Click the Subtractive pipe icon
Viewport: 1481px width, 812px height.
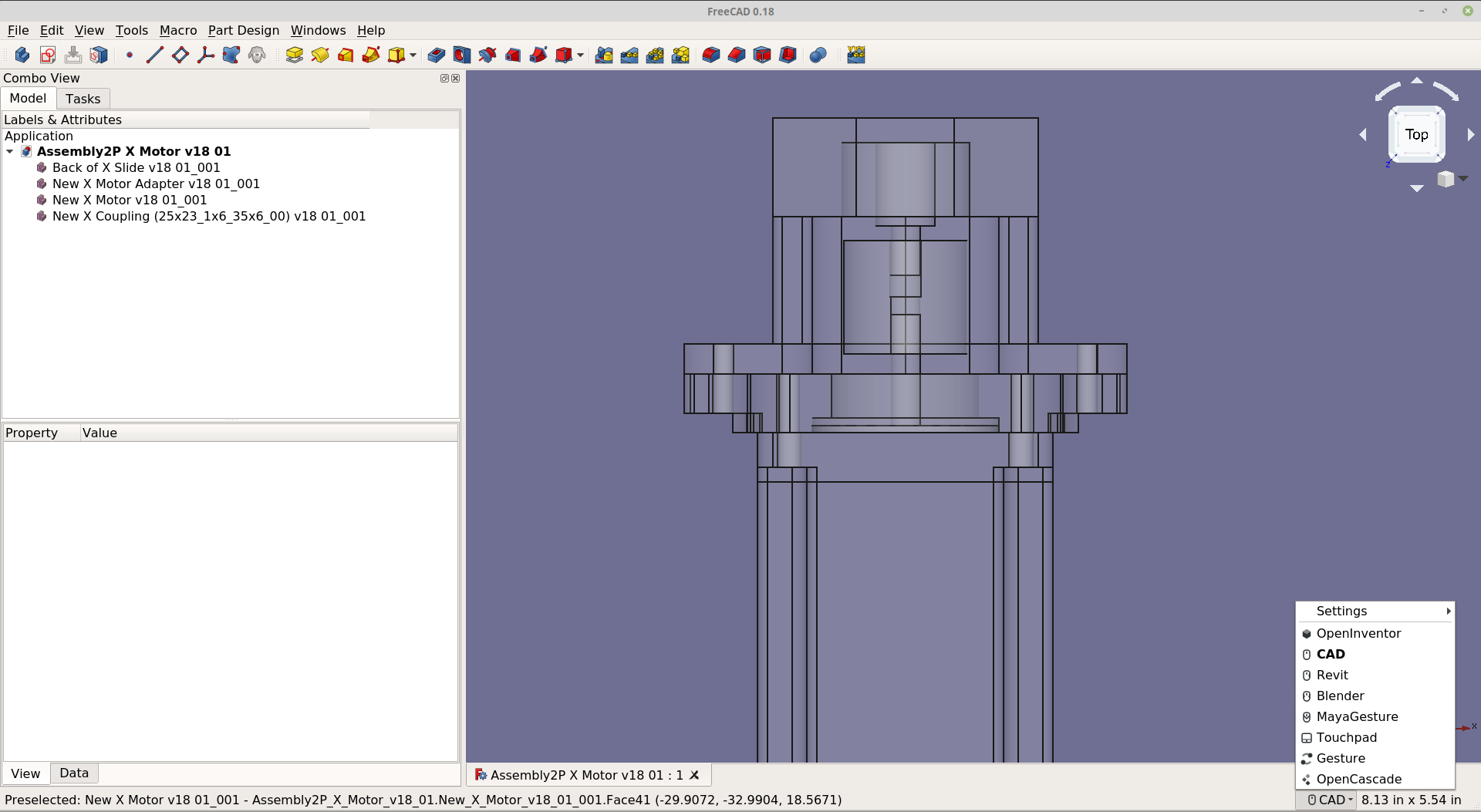point(538,55)
